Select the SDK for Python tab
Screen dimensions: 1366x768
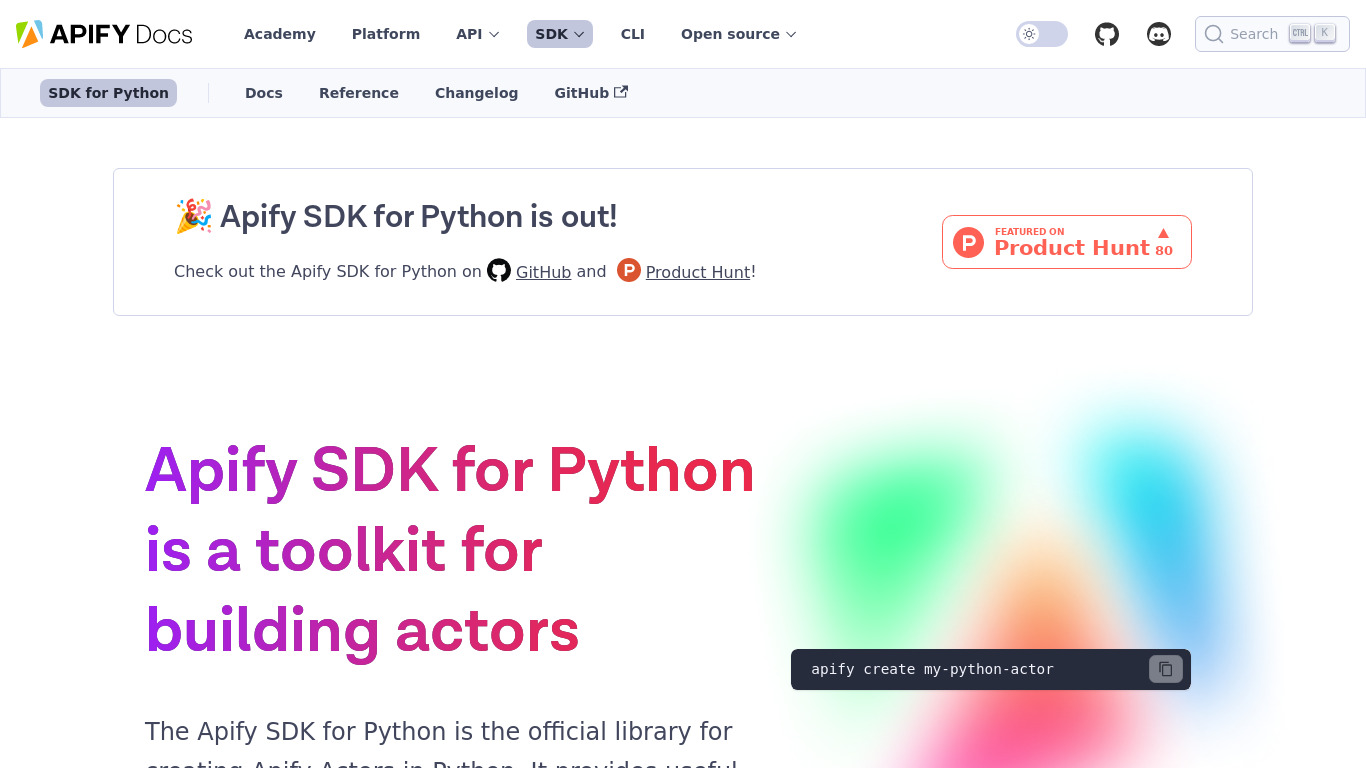[109, 93]
